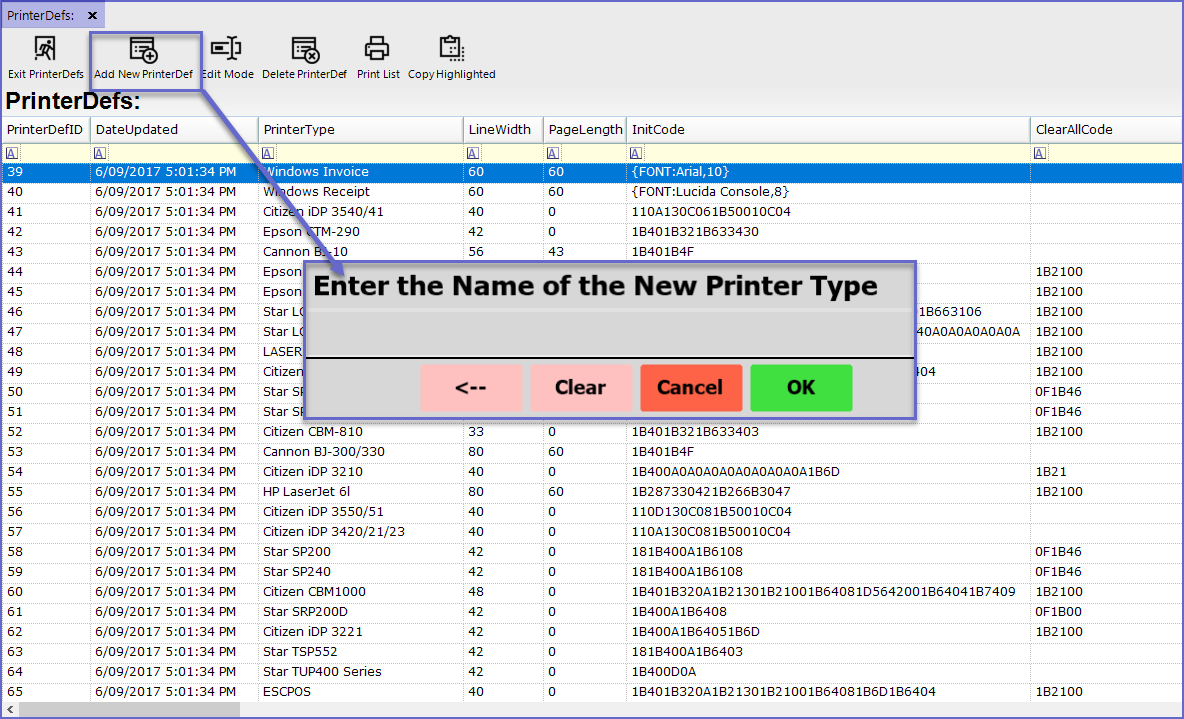Image resolution: width=1184 pixels, height=719 pixels.
Task: Click the Print List printer icon
Action: click(x=377, y=49)
